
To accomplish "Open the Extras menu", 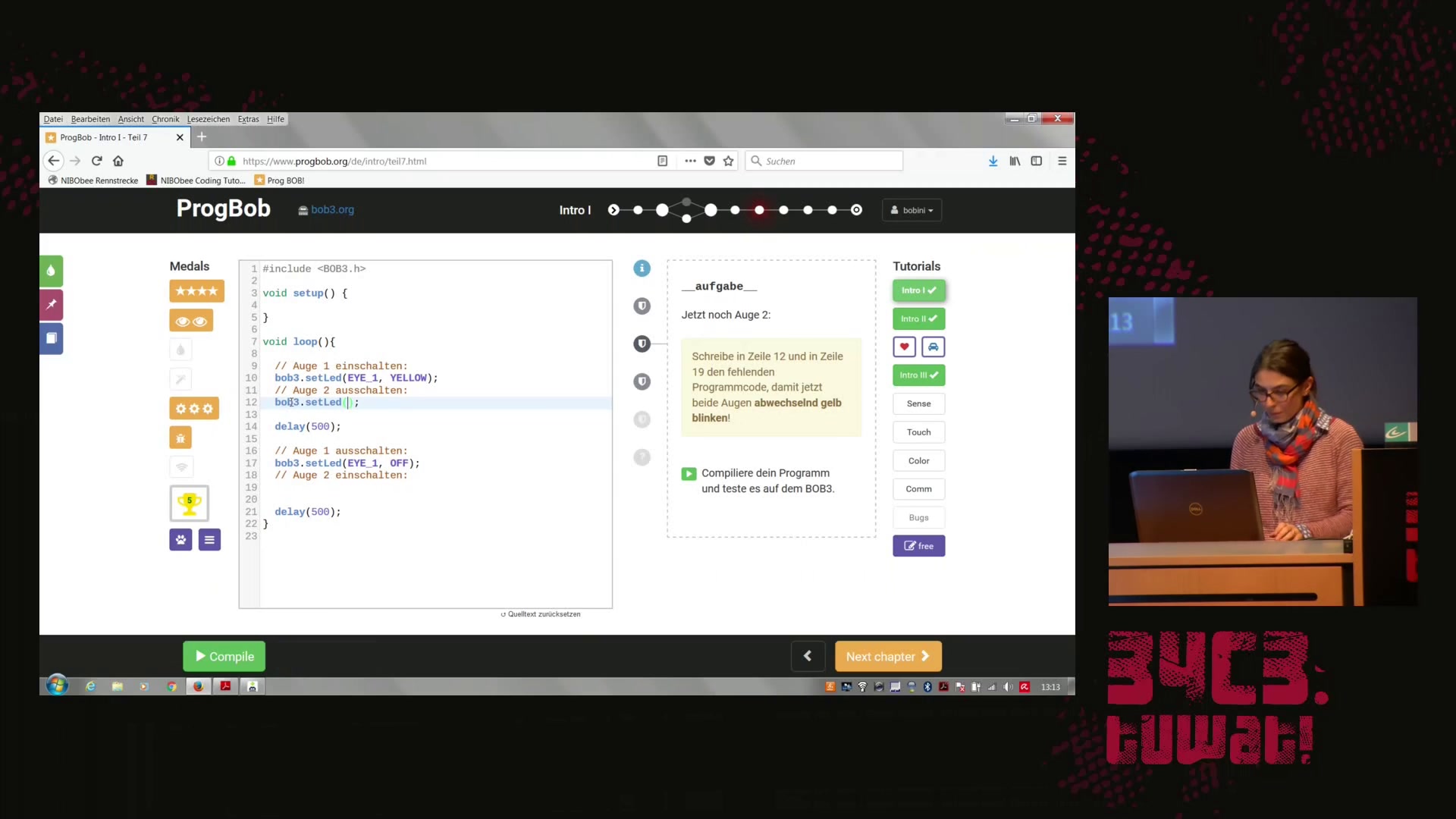I will tap(248, 119).
